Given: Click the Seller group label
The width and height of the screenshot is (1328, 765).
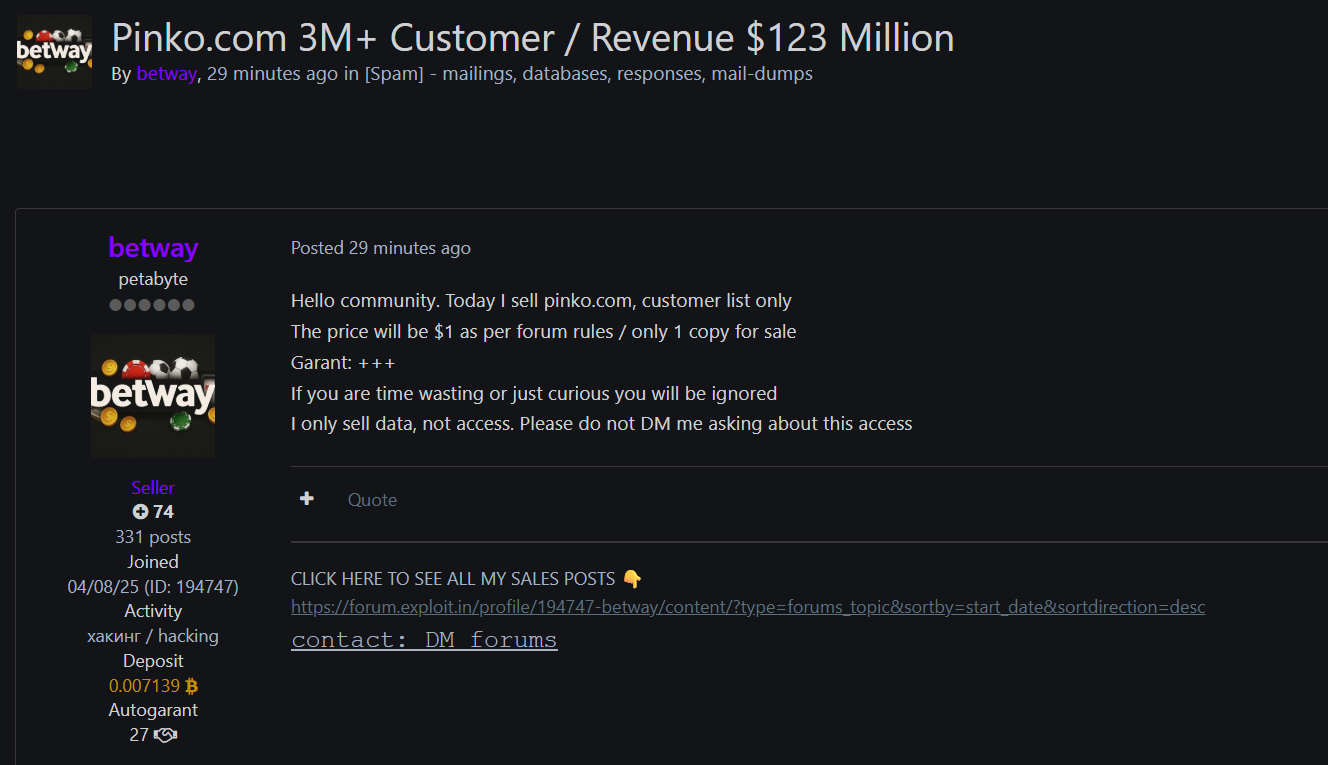Looking at the screenshot, I should [x=153, y=488].
